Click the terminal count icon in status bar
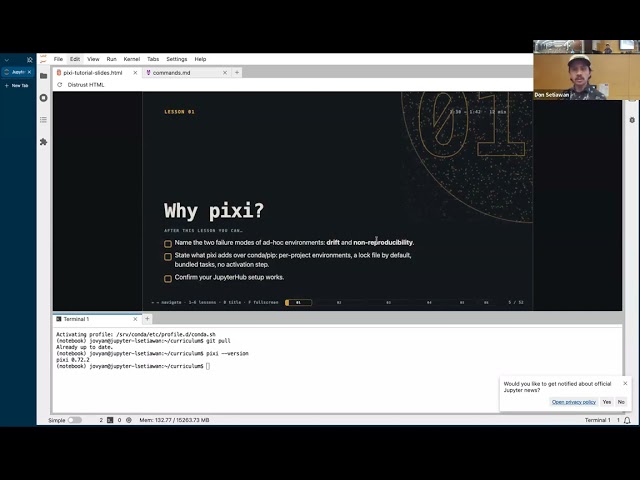This screenshot has width=640, height=480. pos(110,420)
